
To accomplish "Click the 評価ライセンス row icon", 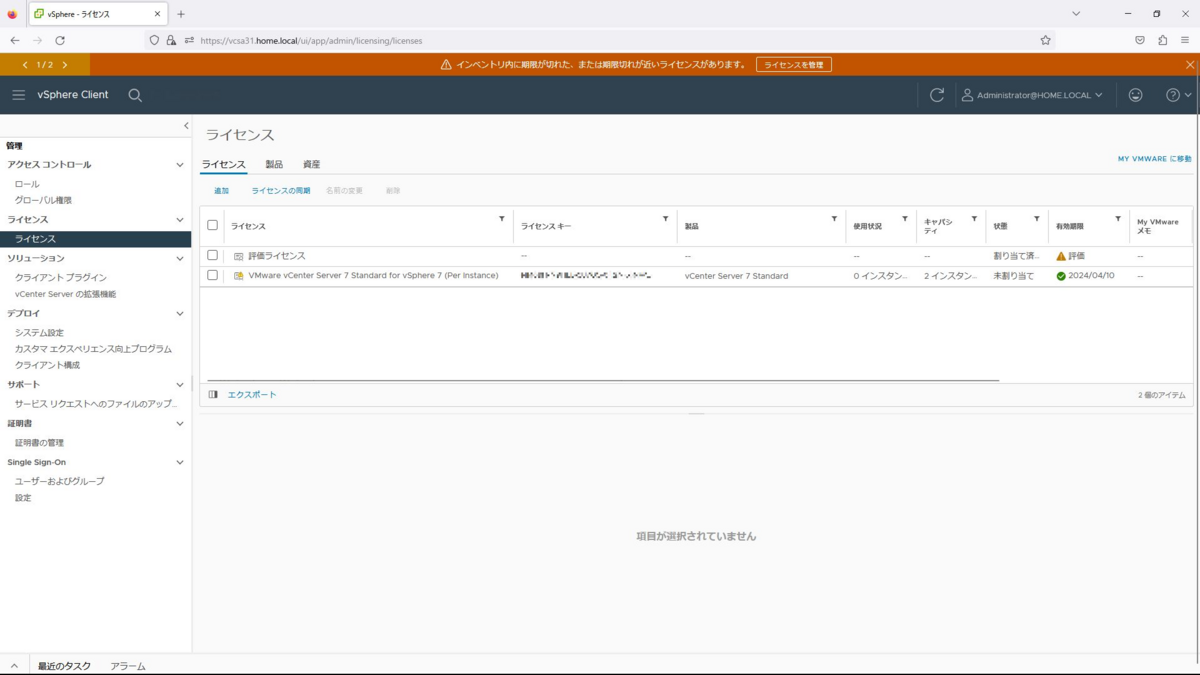I will [x=239, y=256].
